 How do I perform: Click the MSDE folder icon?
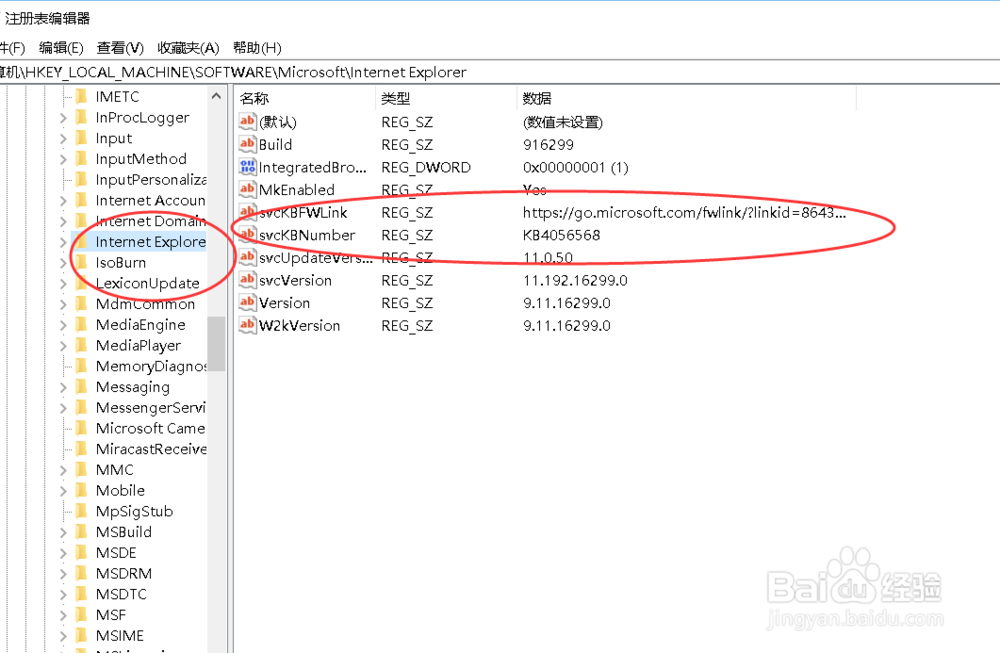(81, 552)
